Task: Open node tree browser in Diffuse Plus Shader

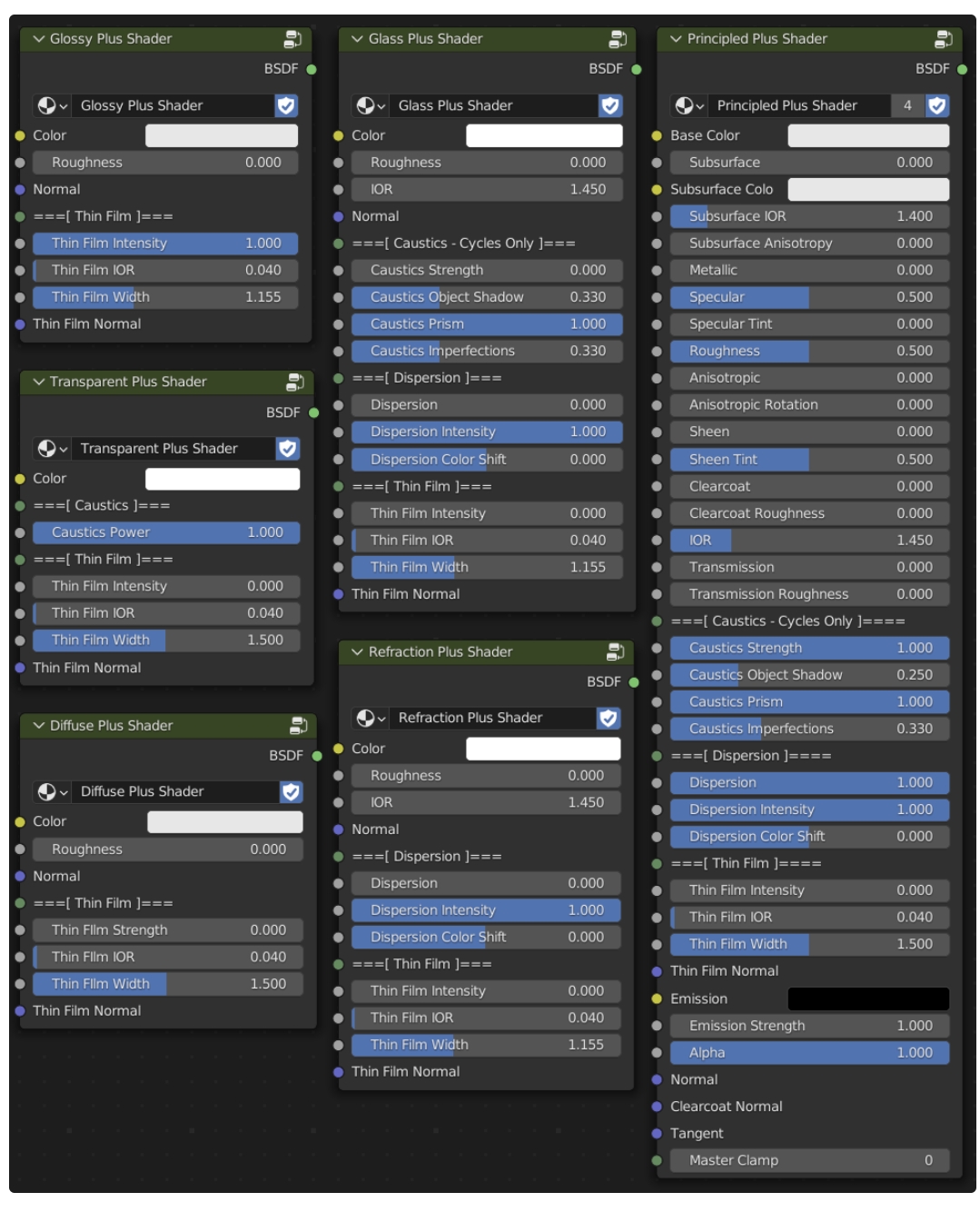Action: [53, 791]
